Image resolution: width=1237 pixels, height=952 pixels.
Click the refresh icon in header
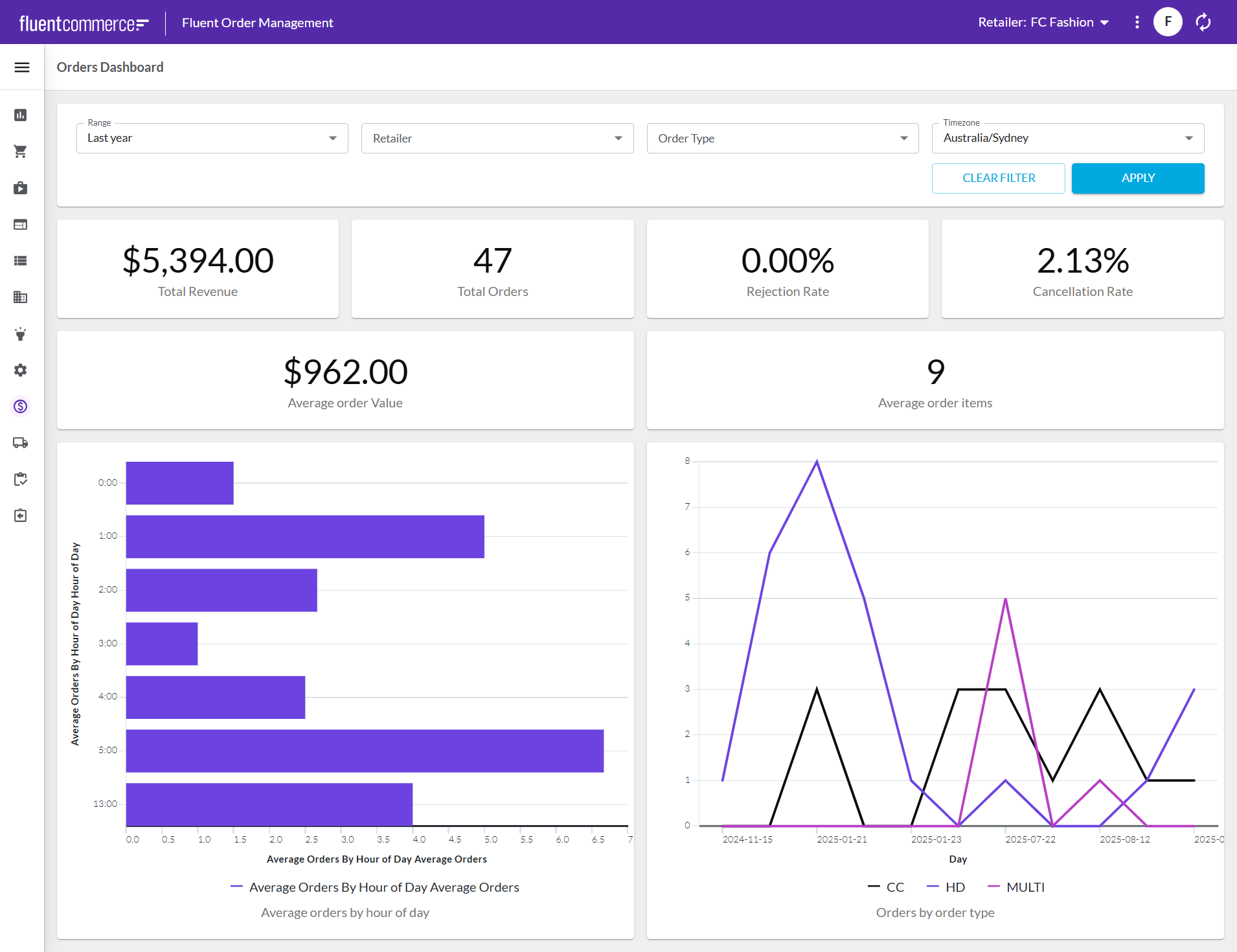point(1203,22)
